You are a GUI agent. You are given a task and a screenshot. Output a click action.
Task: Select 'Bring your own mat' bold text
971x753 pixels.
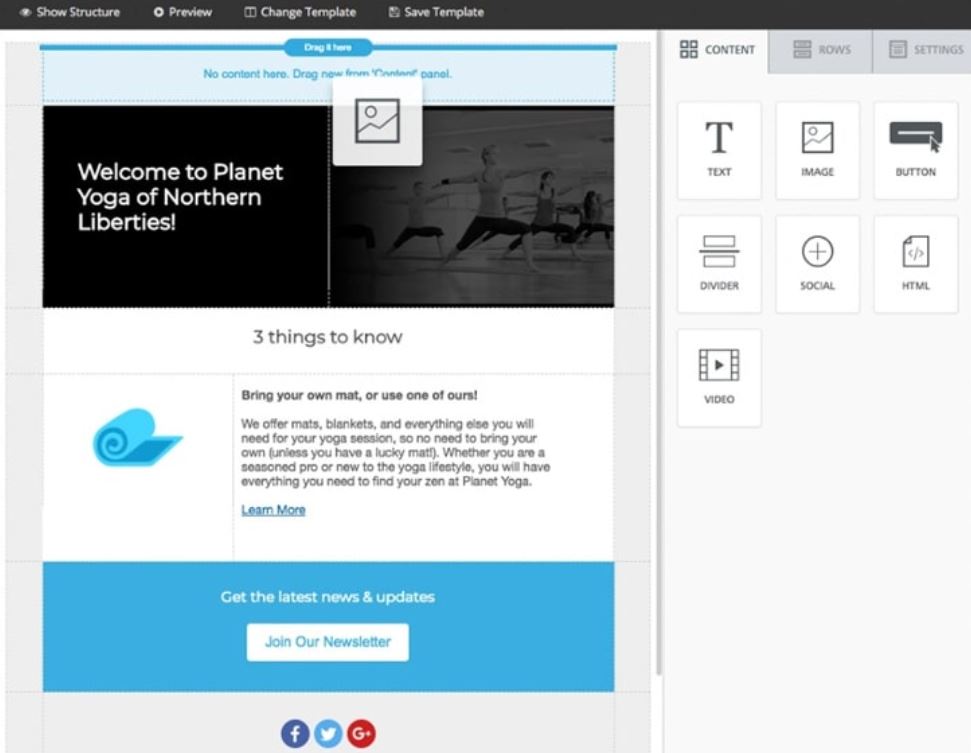359,395
